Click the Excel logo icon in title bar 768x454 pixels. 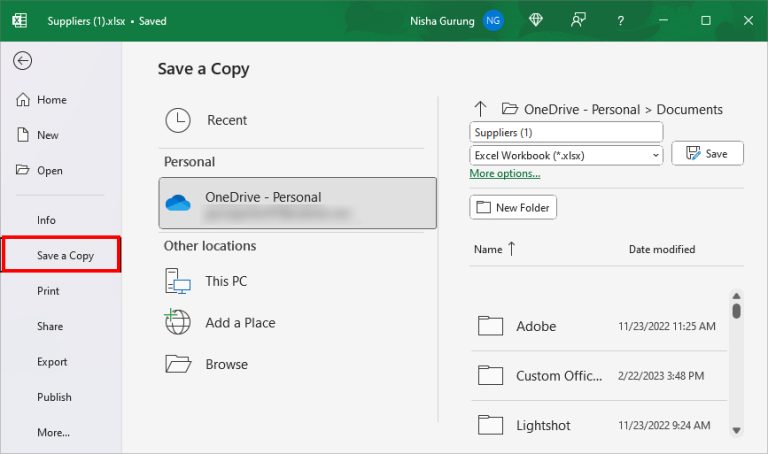click(20, 21)
